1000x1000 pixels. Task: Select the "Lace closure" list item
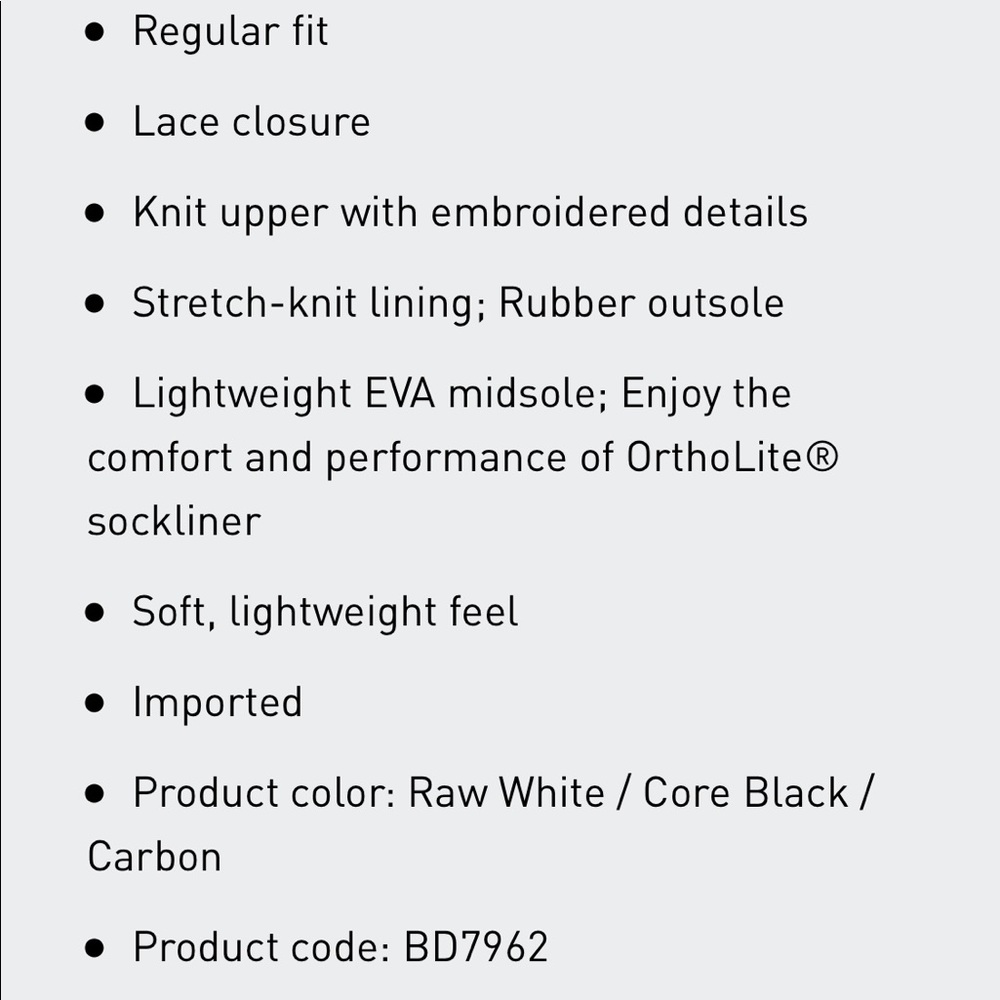[251, 122]
